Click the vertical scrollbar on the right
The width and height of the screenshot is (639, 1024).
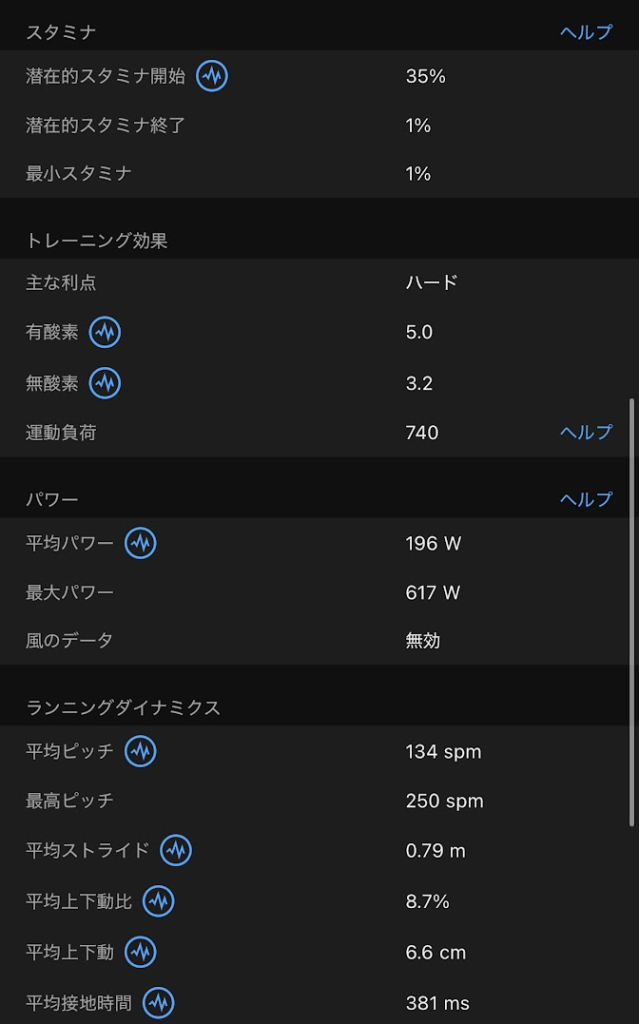pos(631,610)
